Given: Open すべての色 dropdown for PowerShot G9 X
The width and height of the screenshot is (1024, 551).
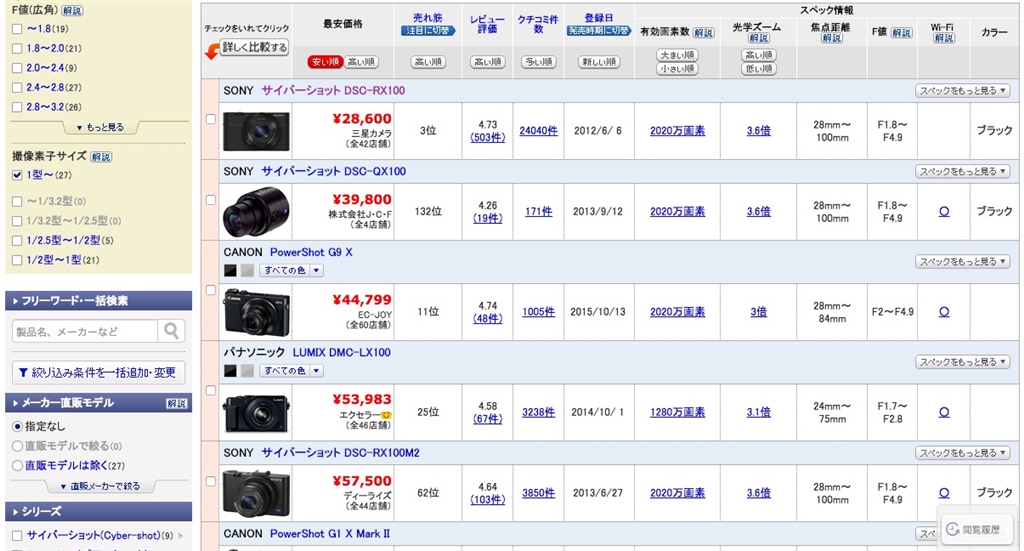Looking at the screenshot, I should [x=291, y=270].
